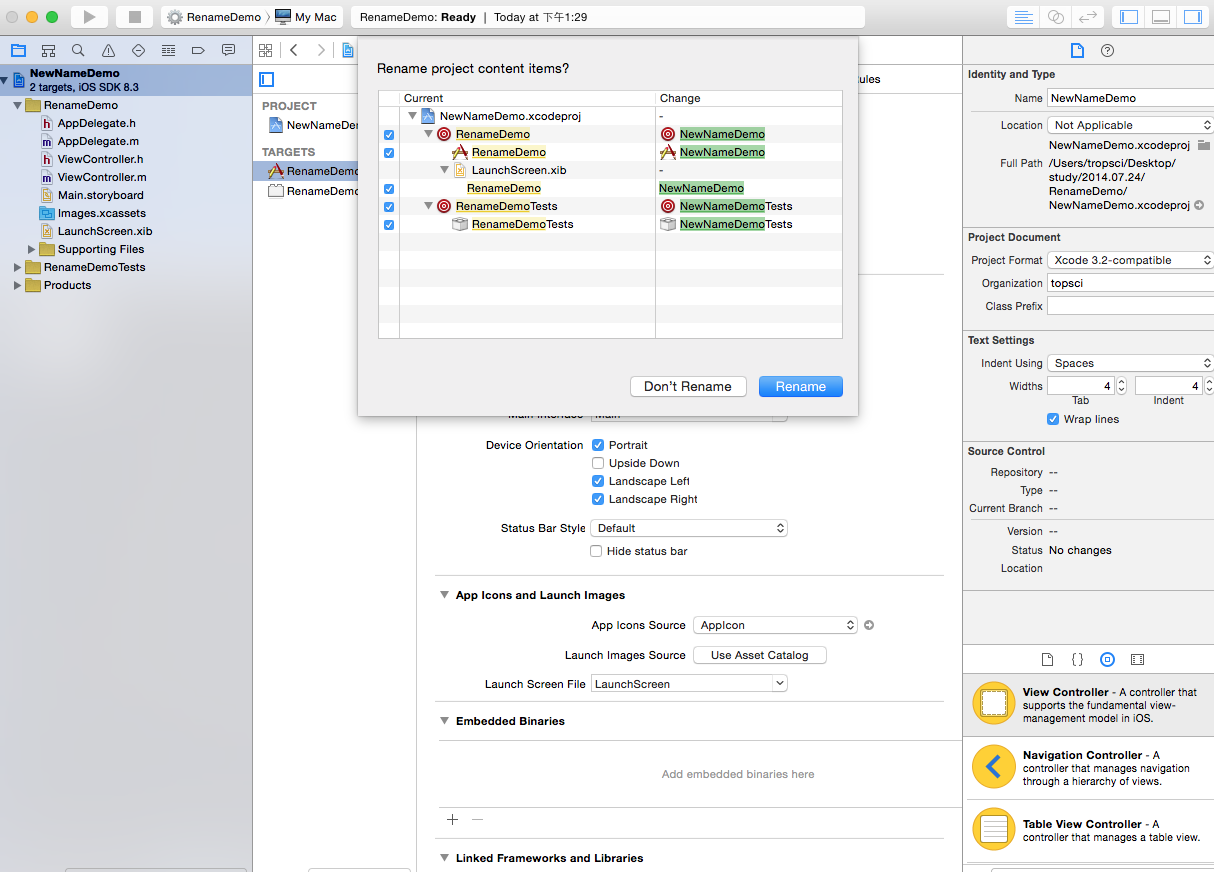Open the Issue navigator warning icon
This screenshot has height=872, width=1214.
[x=108, y=50]
